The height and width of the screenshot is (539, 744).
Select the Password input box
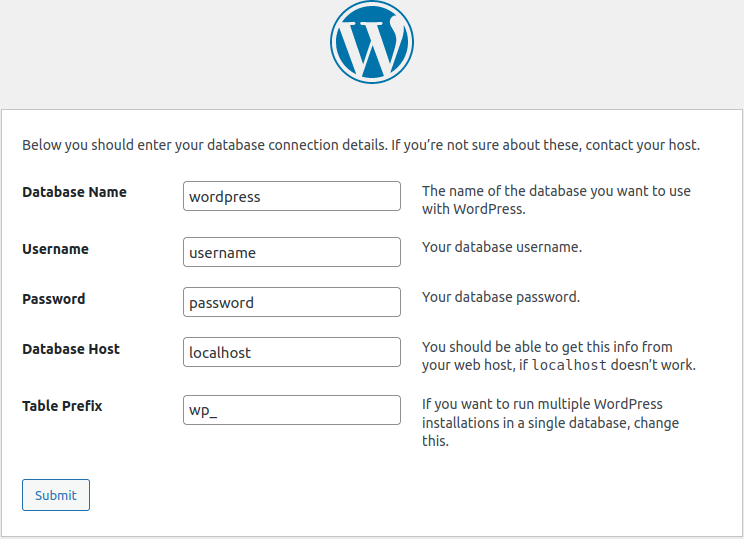pos(292,302)
